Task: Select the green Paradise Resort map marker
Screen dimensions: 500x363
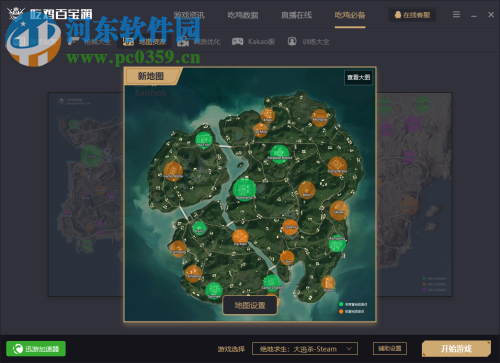Action: 280,154
